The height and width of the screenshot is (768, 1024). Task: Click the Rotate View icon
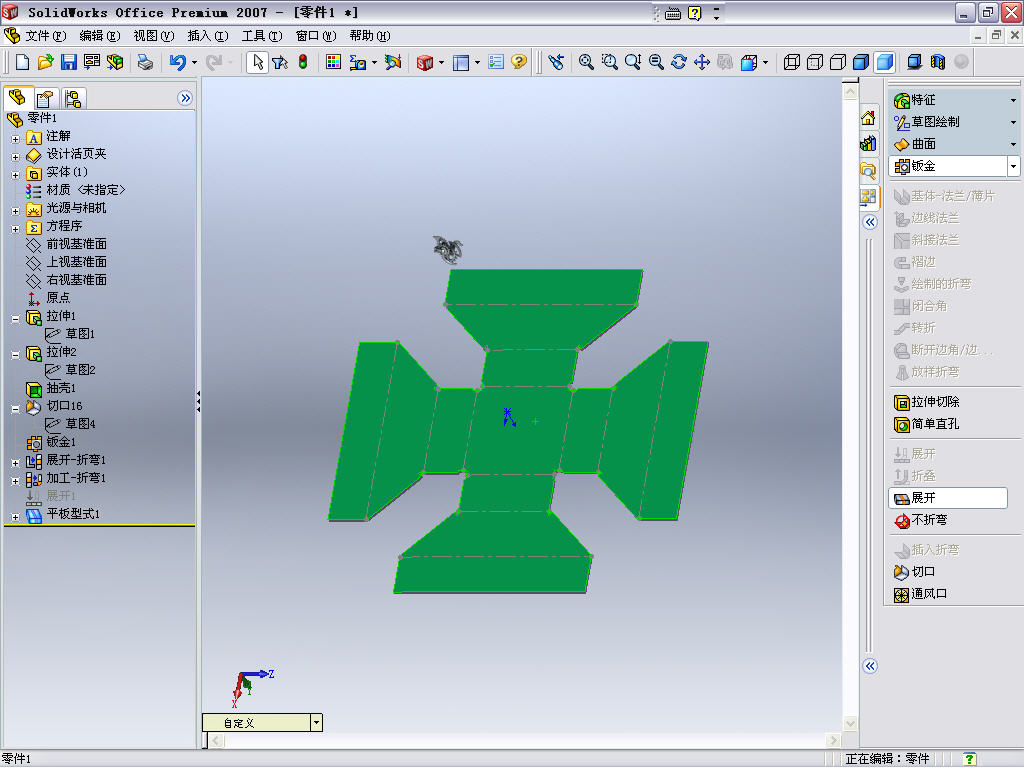[x=679, y=62]
